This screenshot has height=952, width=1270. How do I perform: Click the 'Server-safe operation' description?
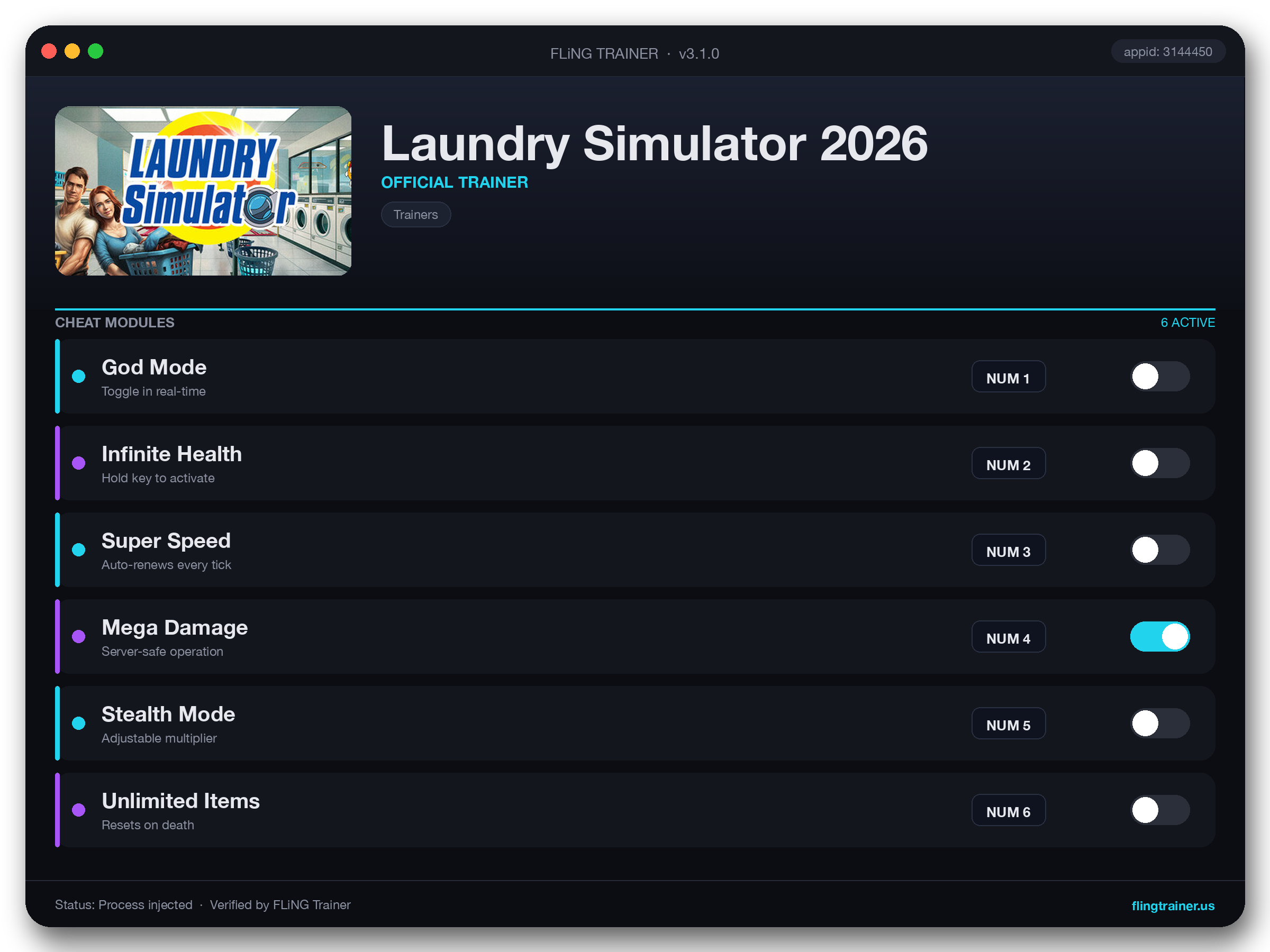pyautogui.click(x=162, y=651)
